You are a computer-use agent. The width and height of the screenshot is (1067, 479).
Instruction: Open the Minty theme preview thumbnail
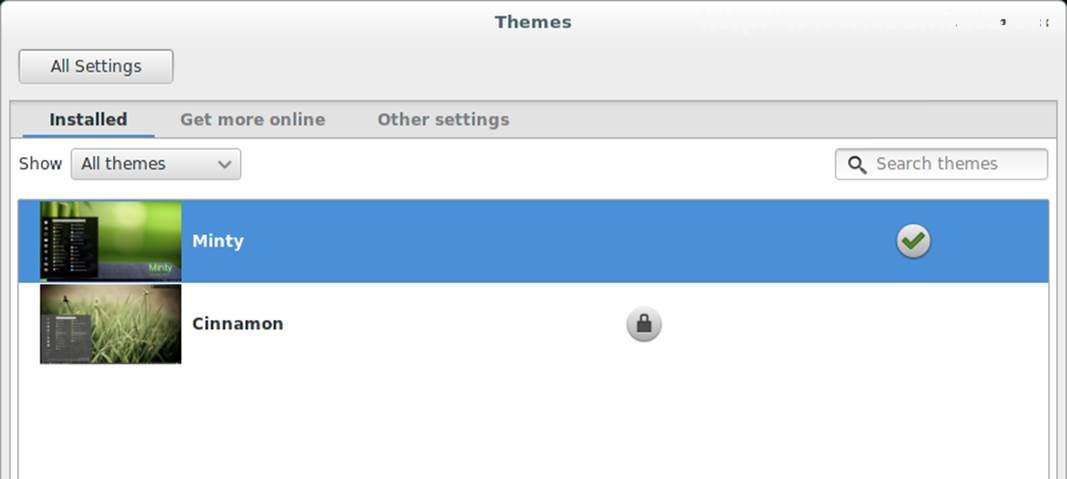(111, 241)
